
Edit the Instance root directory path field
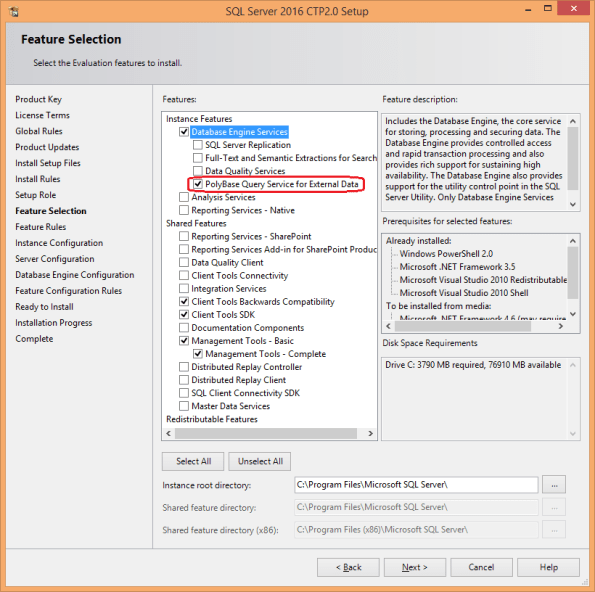(x=416, y=485)
